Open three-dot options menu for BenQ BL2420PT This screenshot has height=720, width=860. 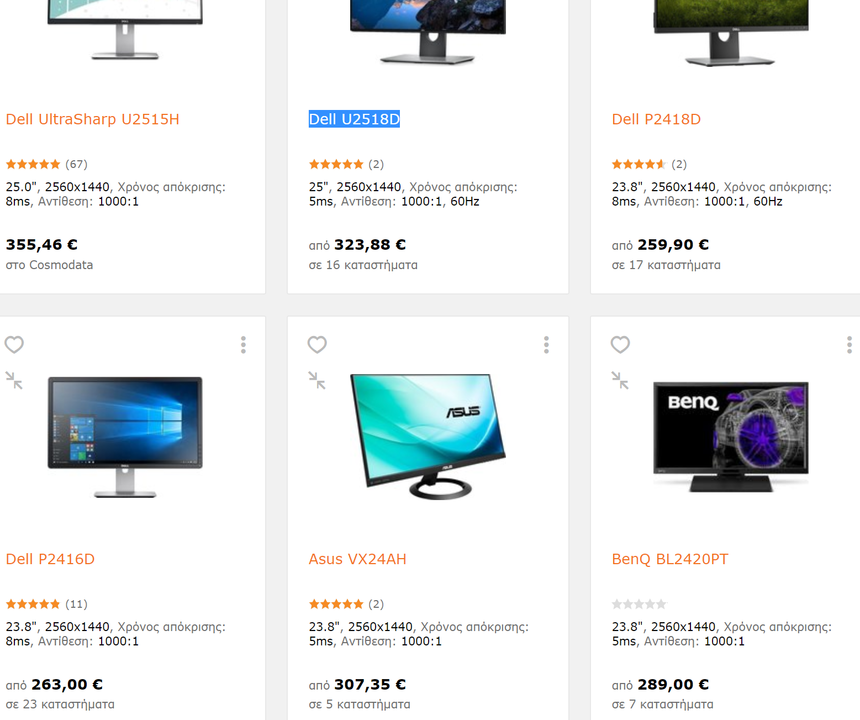[x=850, y=345]
